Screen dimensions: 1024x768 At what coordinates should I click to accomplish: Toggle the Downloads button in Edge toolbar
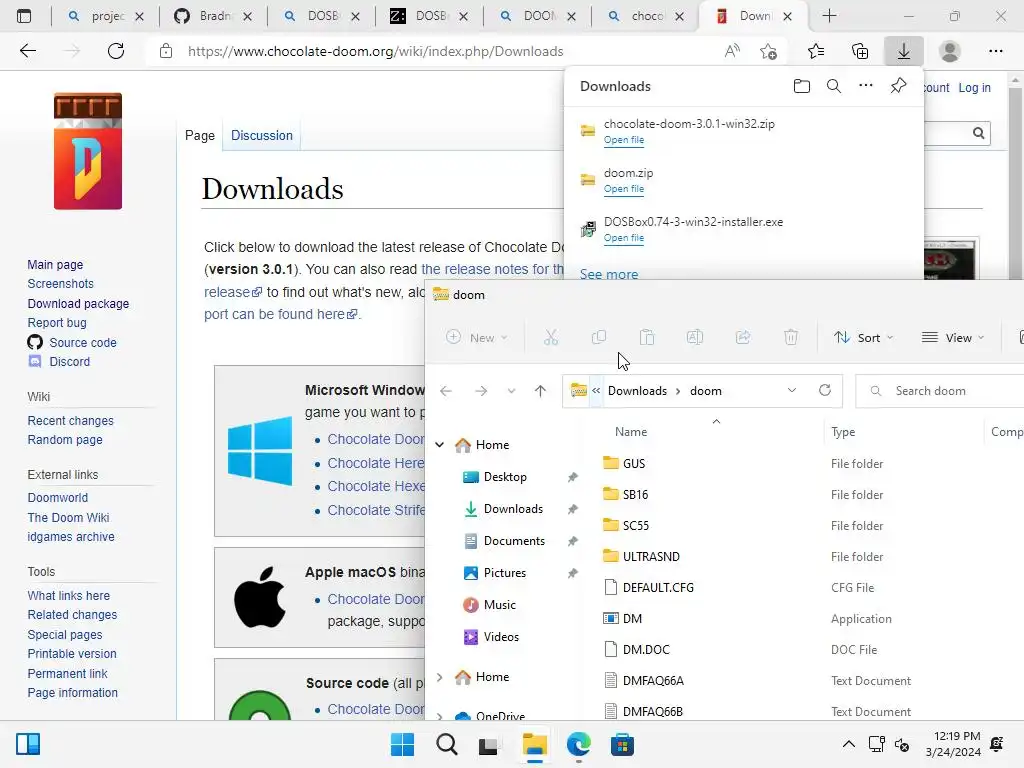point(904,51)
